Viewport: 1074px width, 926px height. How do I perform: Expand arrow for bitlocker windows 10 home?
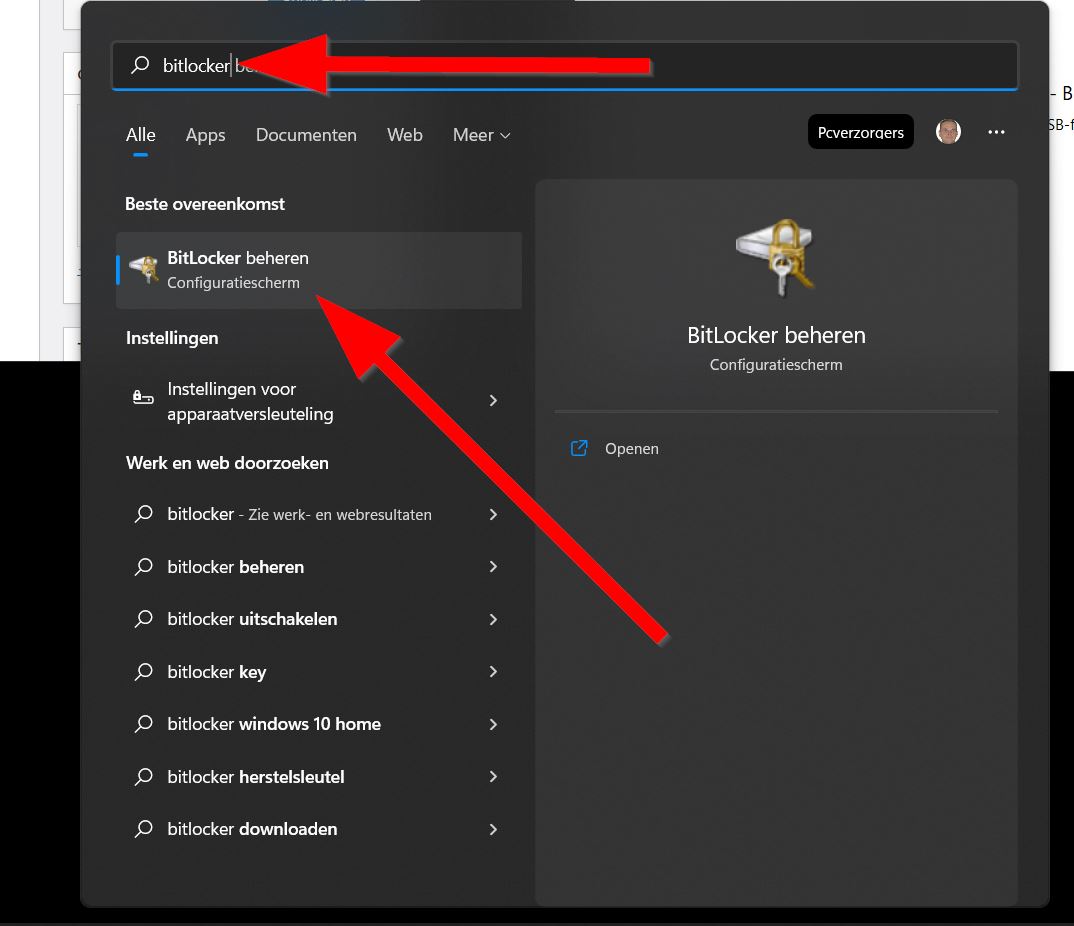tap(493, 724)
